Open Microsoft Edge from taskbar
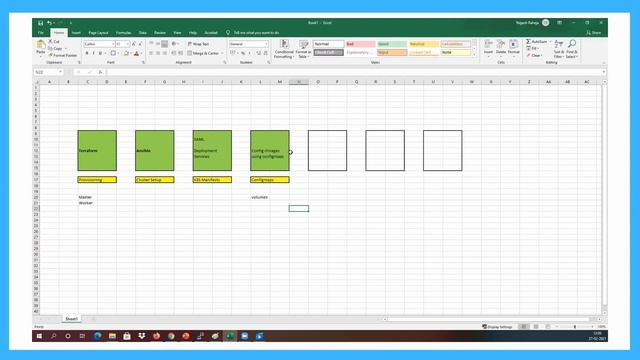 [98, 336]
